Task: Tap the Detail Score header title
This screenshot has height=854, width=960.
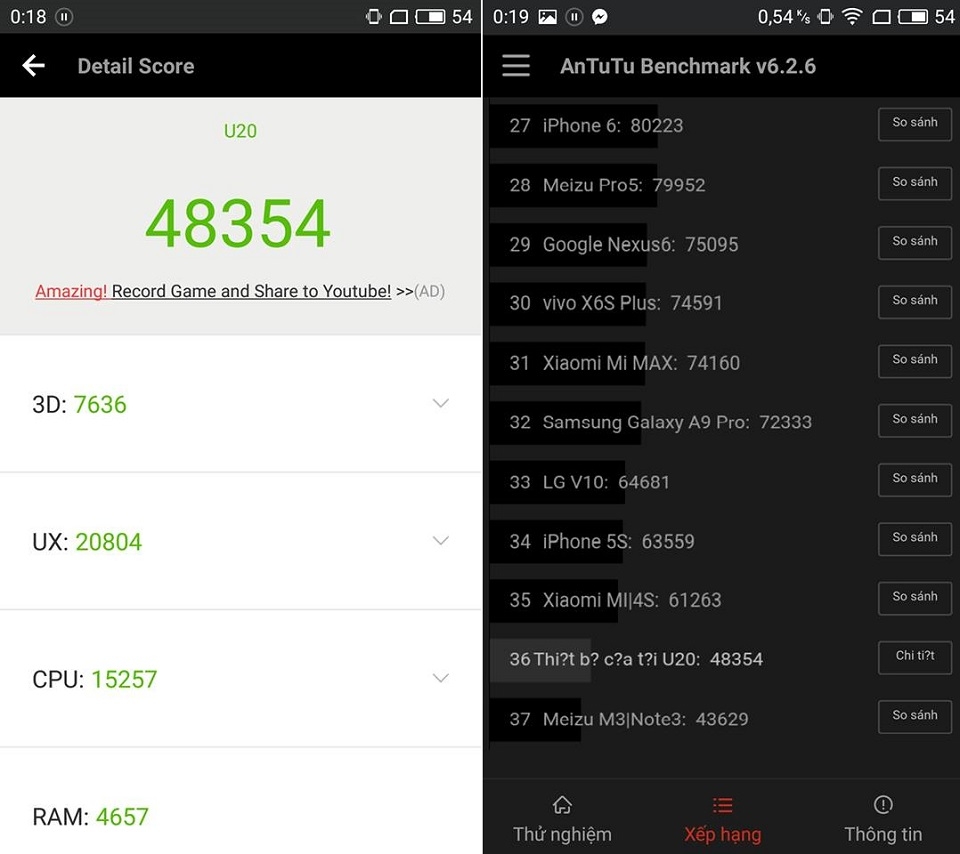Action: click(x=136, y=66)
